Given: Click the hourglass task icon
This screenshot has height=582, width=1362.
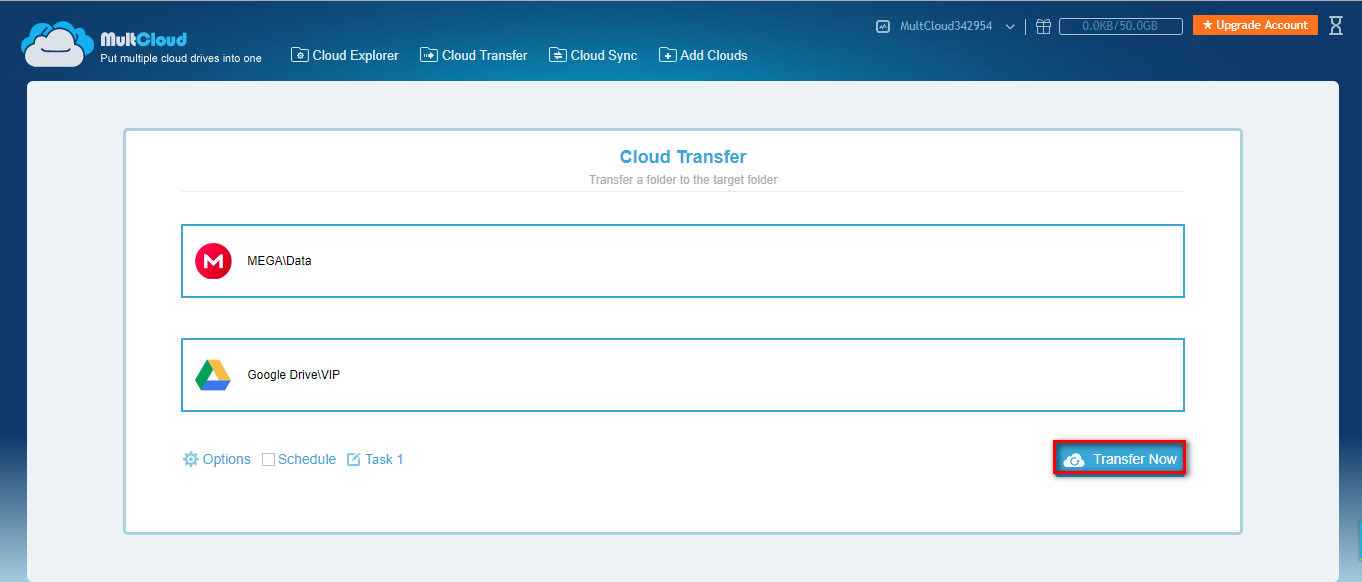Looking at the screenshot, I should click(x=1336, y=26).
